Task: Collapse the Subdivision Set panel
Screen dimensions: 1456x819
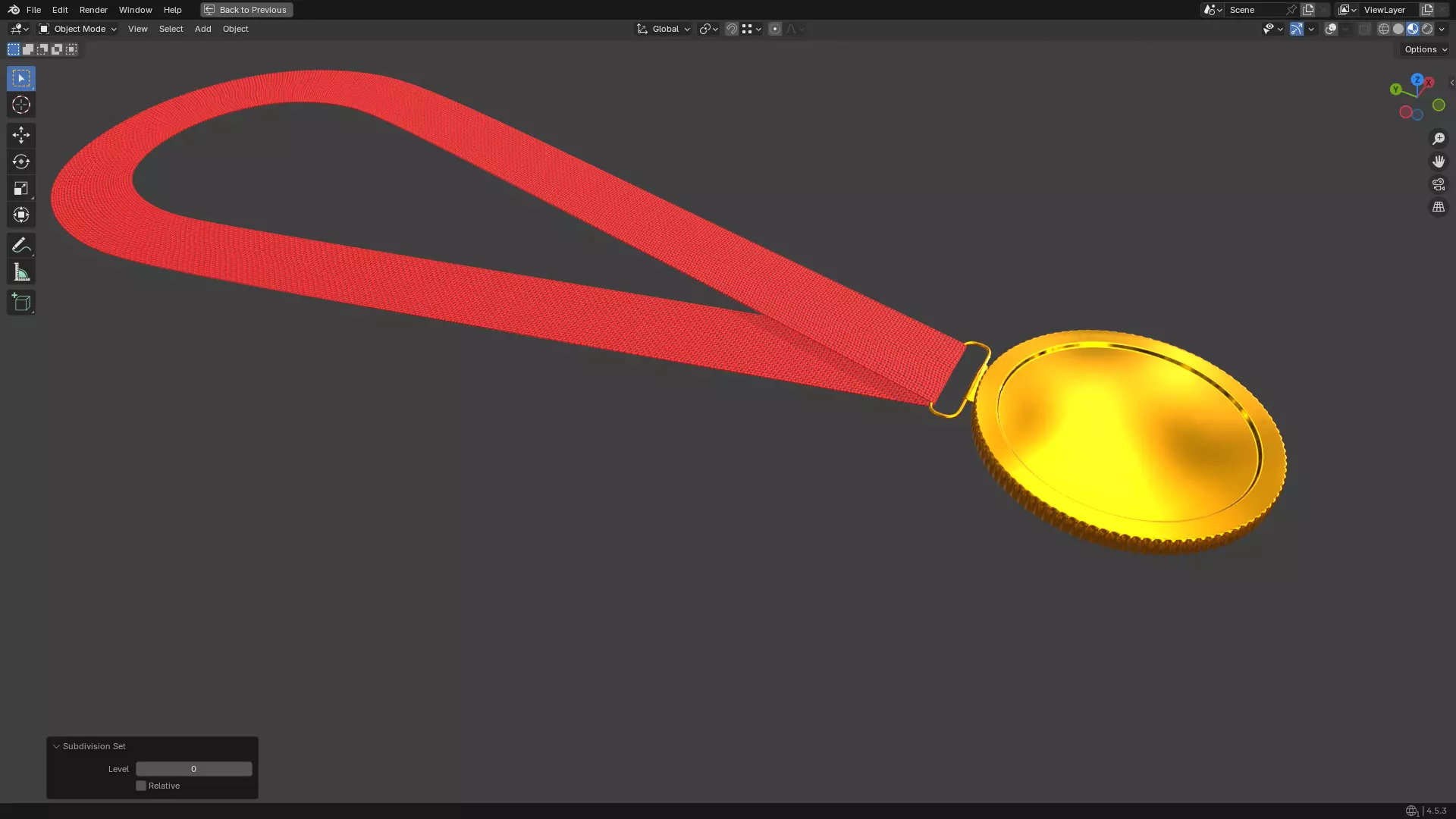Action: coord(56,746)
